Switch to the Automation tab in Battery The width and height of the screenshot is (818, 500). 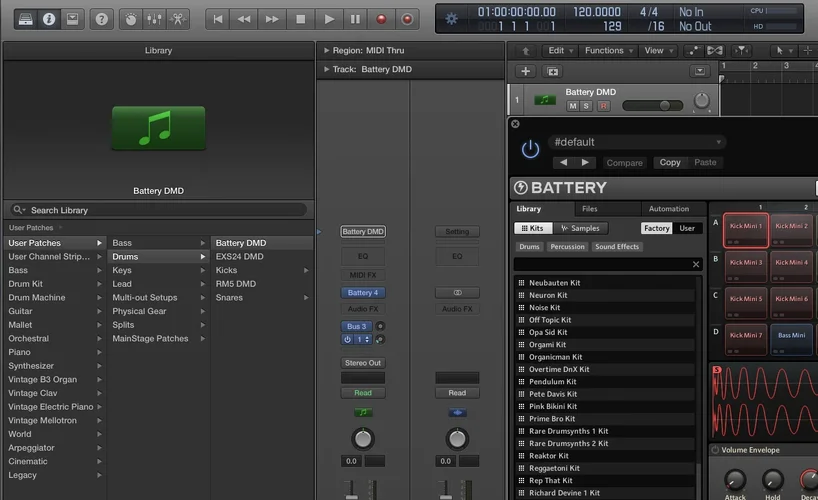(669, 209)
